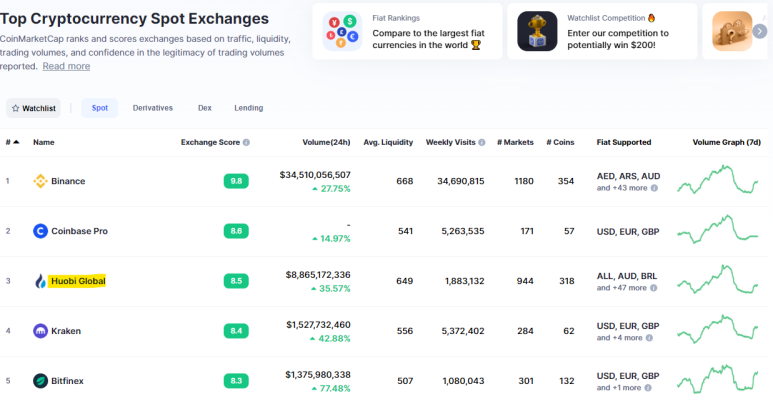This screenshot has height=404, width=773.
Task: Open the Read more link
Action: coord(66,66)
